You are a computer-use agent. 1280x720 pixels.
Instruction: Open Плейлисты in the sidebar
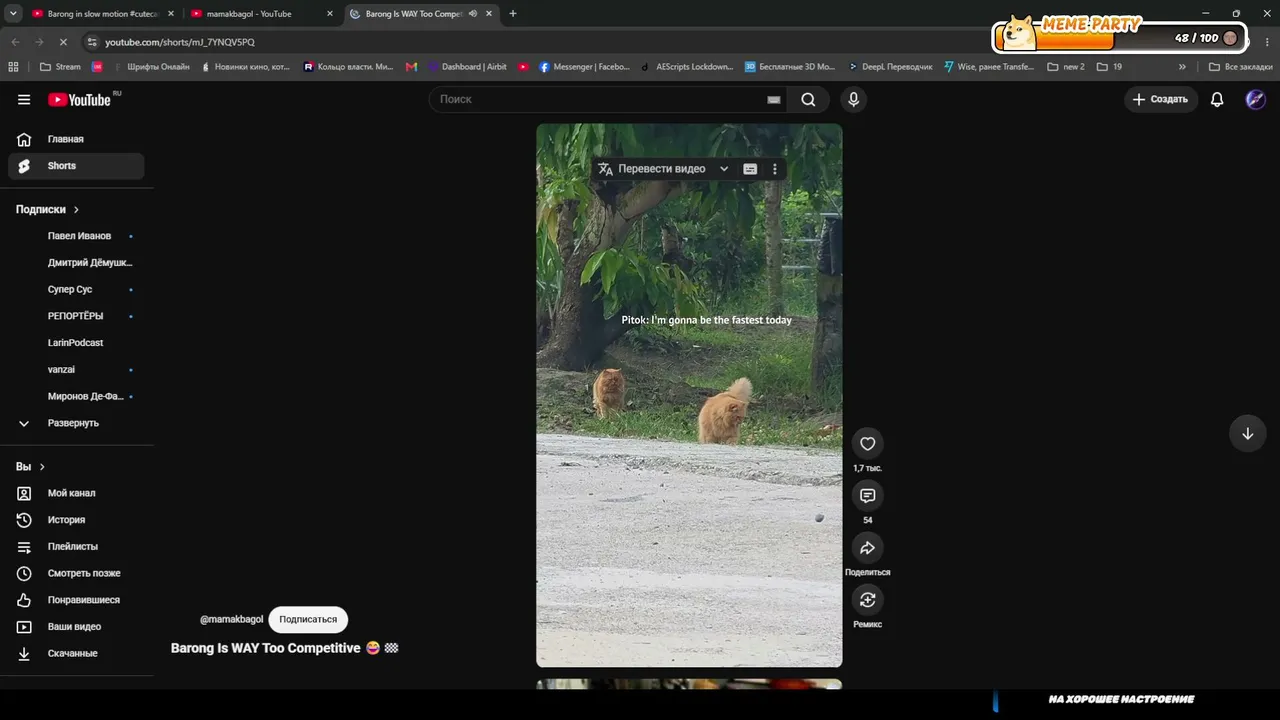[76, 547]
